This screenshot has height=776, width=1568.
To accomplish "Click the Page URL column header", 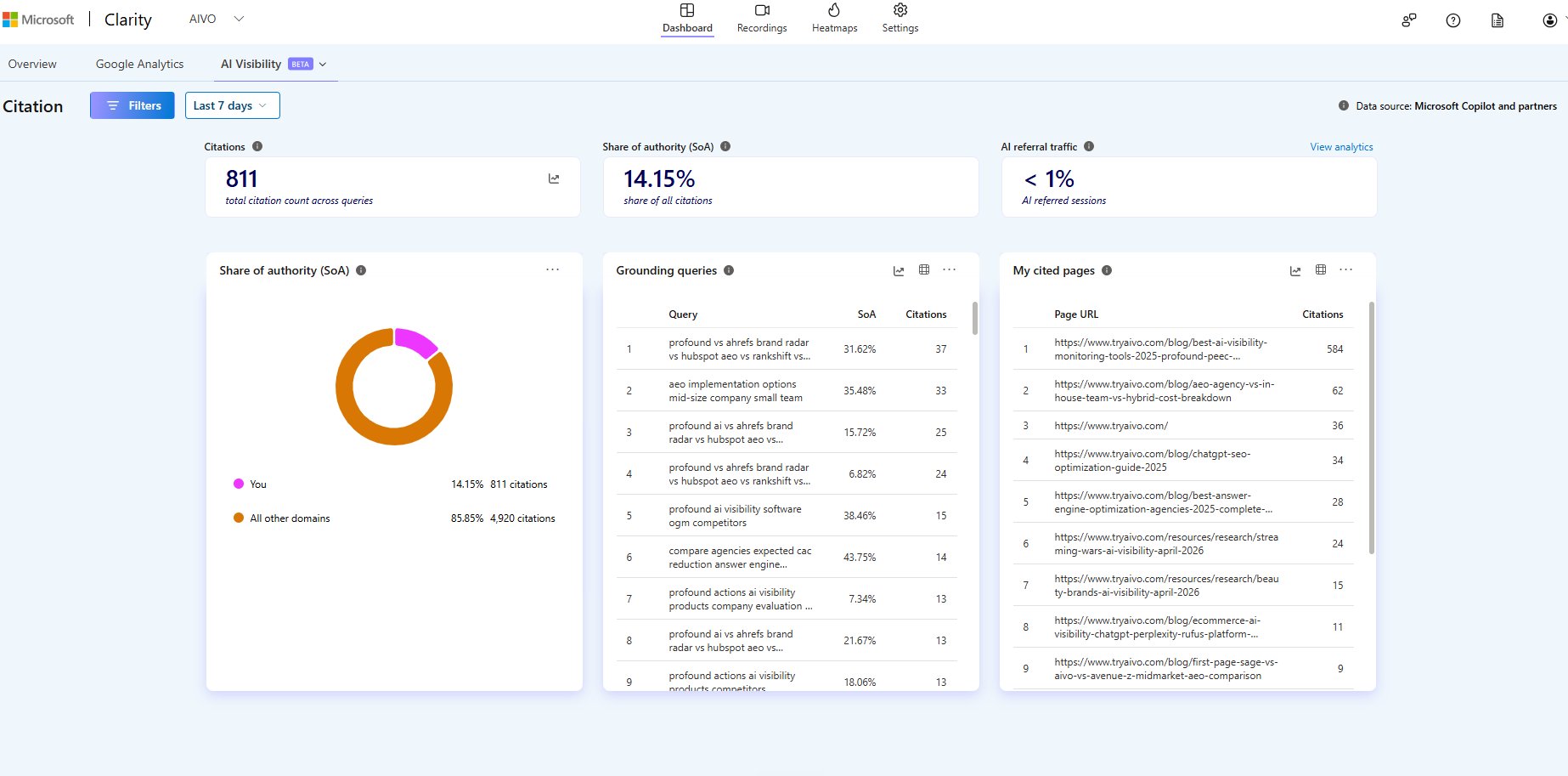I will pos(1076,314).
